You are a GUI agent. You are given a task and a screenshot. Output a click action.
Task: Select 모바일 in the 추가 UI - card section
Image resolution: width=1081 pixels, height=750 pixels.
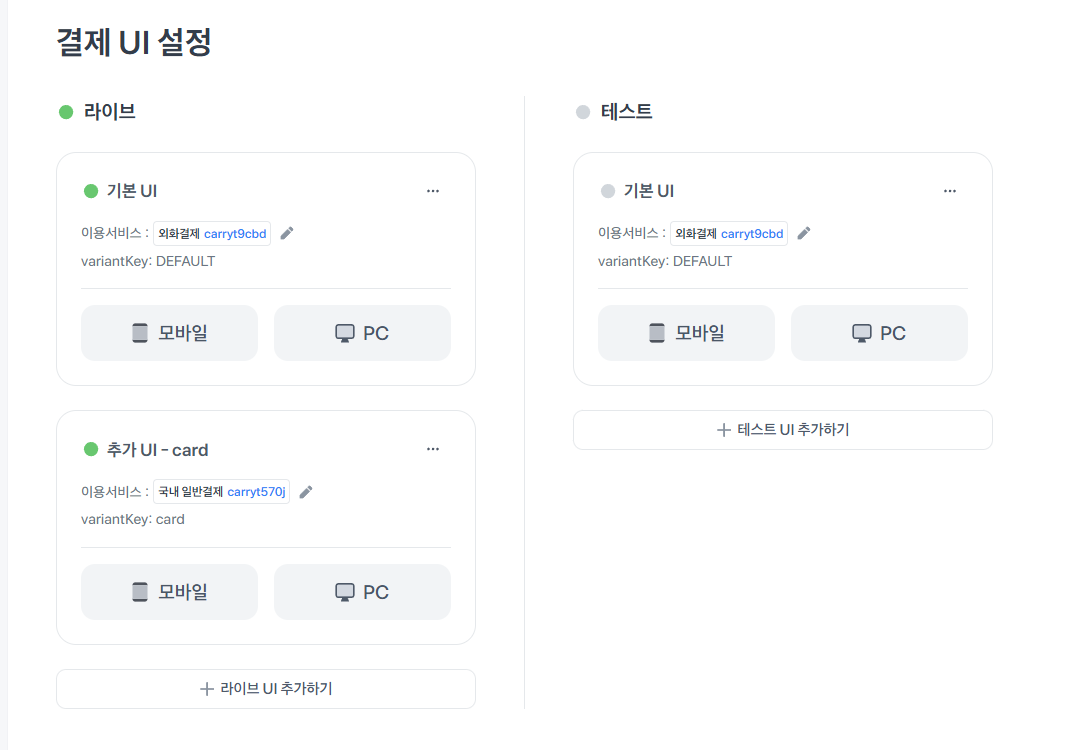[x=169, y=592]
